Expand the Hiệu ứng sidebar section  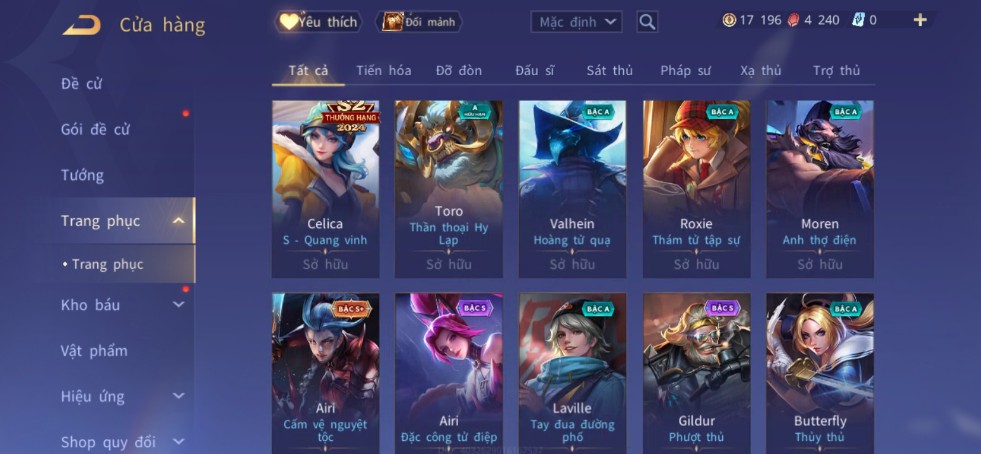click(178, 396)
